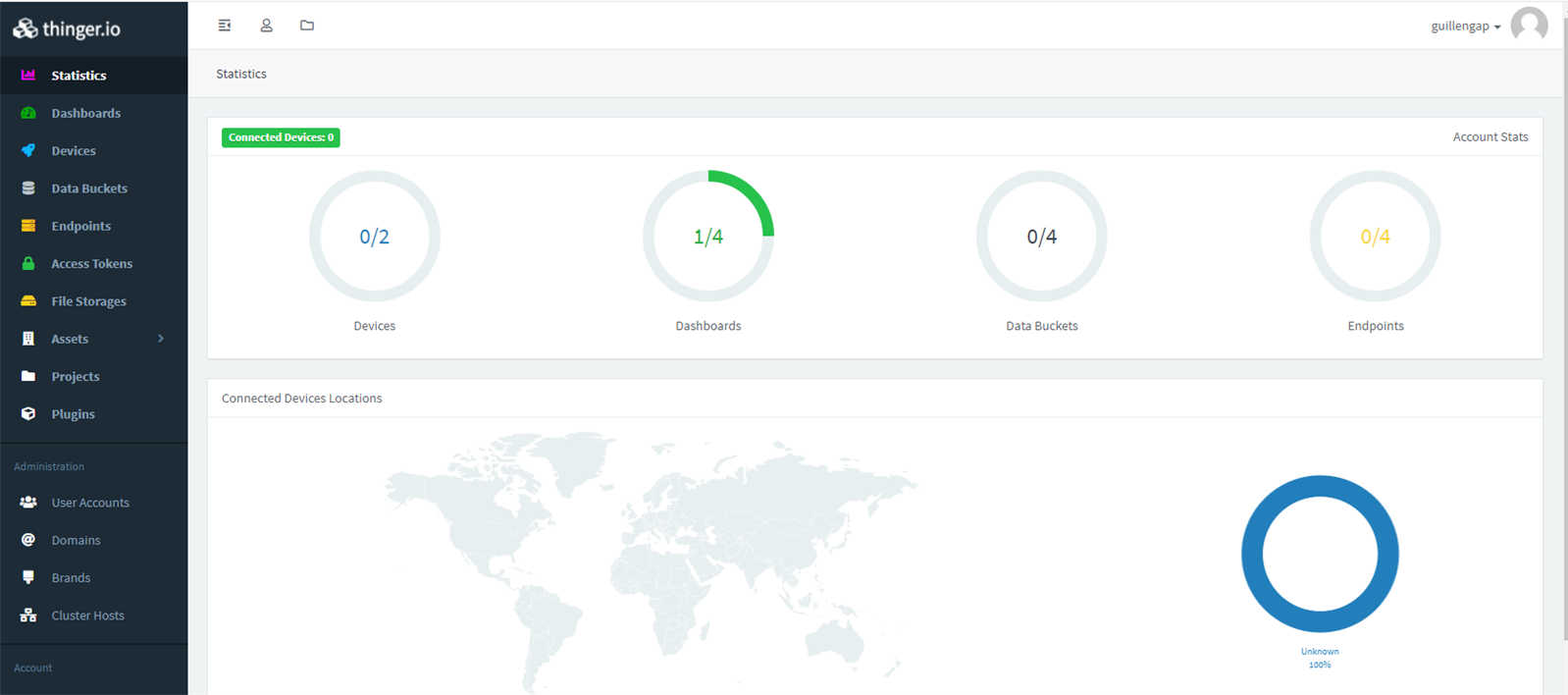Click the Access Tokens lock icon

point(28,263)
